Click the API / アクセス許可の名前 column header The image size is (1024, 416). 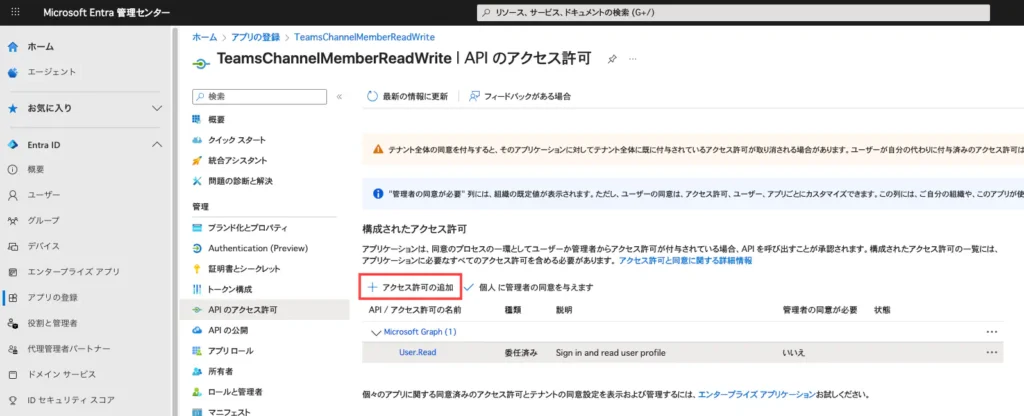coord(415,310)
